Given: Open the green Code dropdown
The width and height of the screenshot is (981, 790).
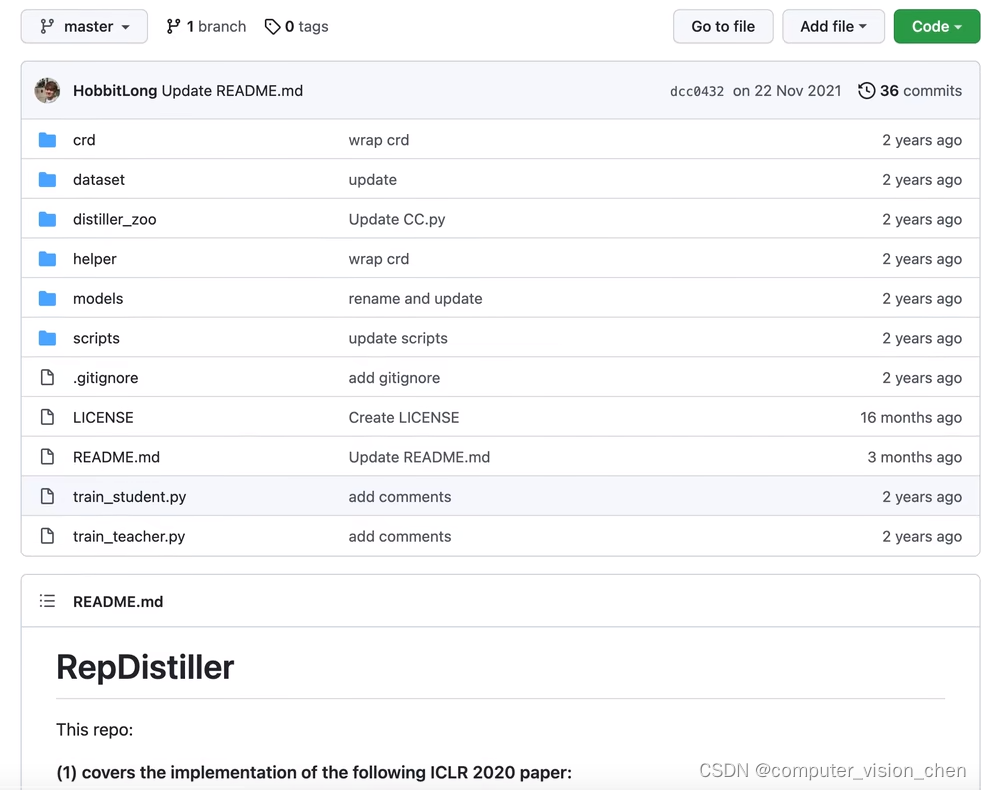Looking at the screenshot, I should [x=937, y=26].
